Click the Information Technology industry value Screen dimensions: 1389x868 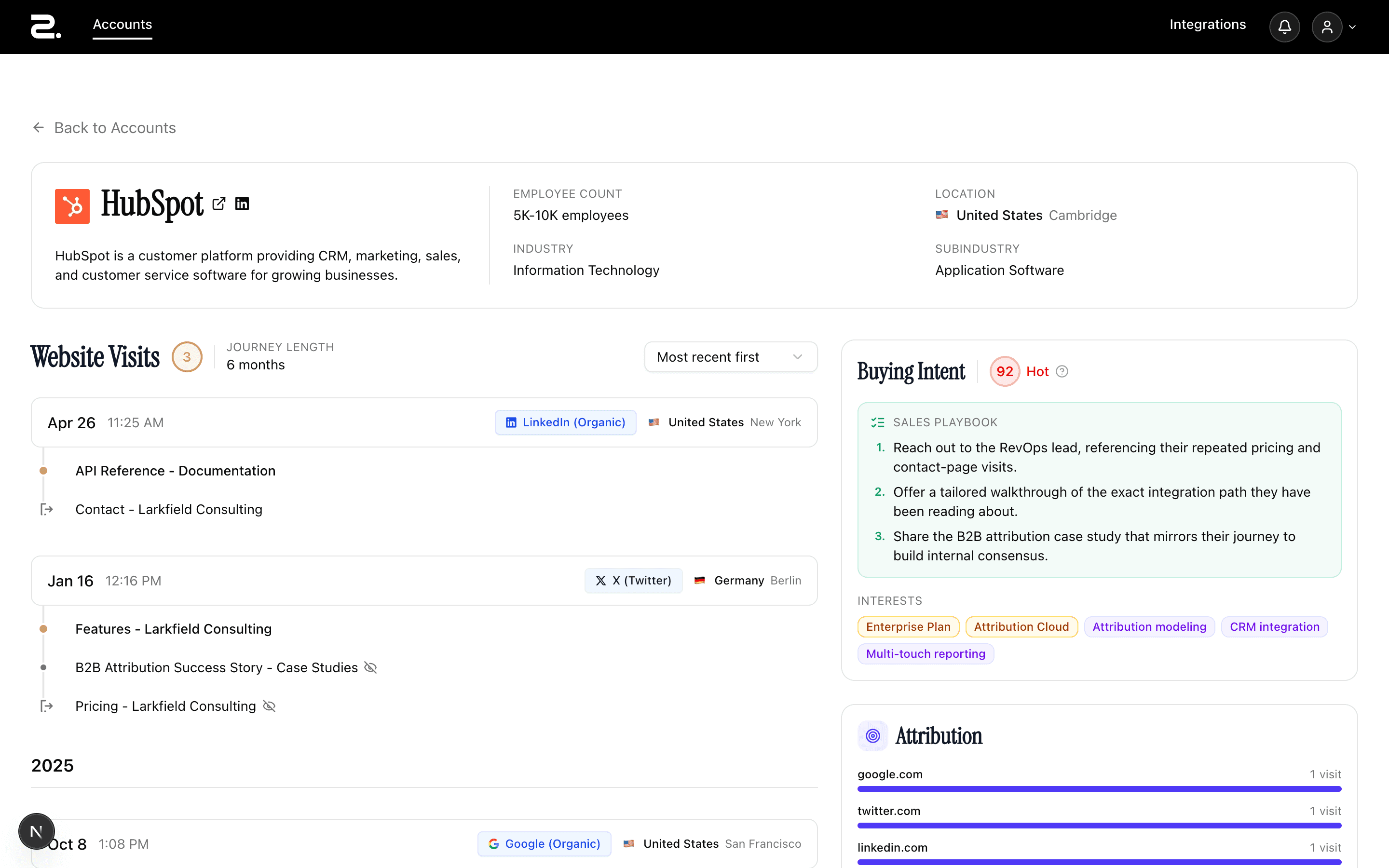[x=586, y=271]
